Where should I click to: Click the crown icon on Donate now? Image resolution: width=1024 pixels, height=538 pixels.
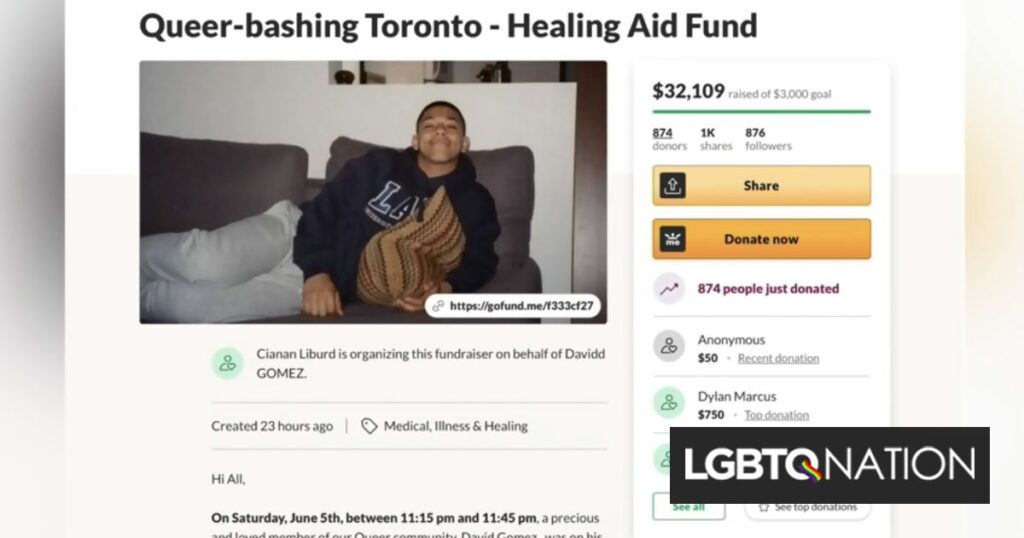pos(672,240)
